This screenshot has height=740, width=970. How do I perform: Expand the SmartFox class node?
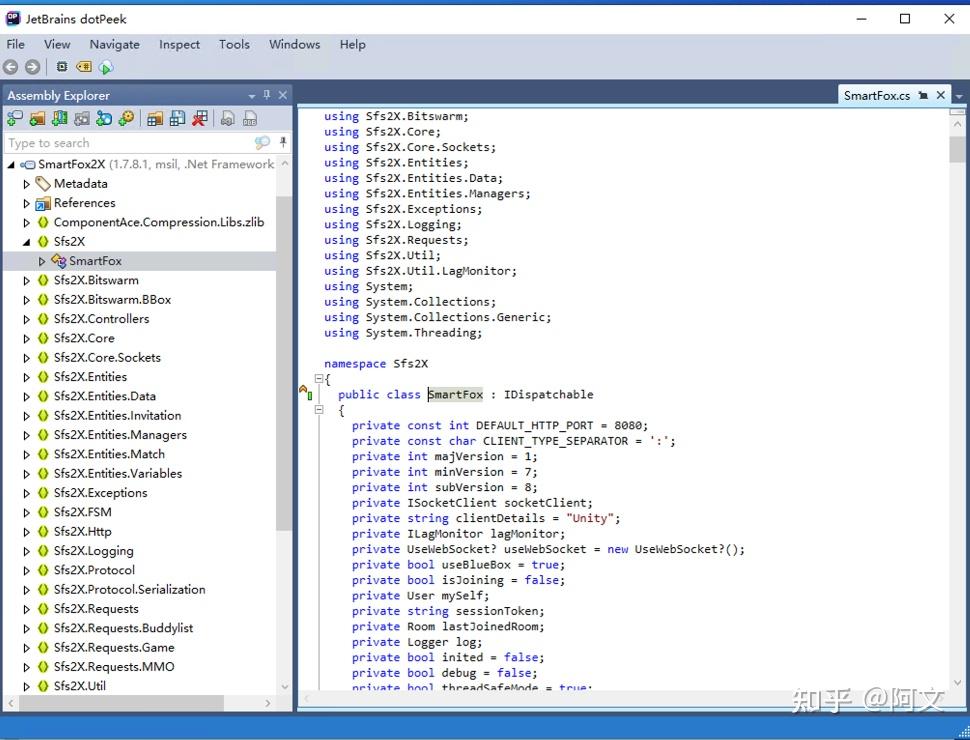click(41, 261)
